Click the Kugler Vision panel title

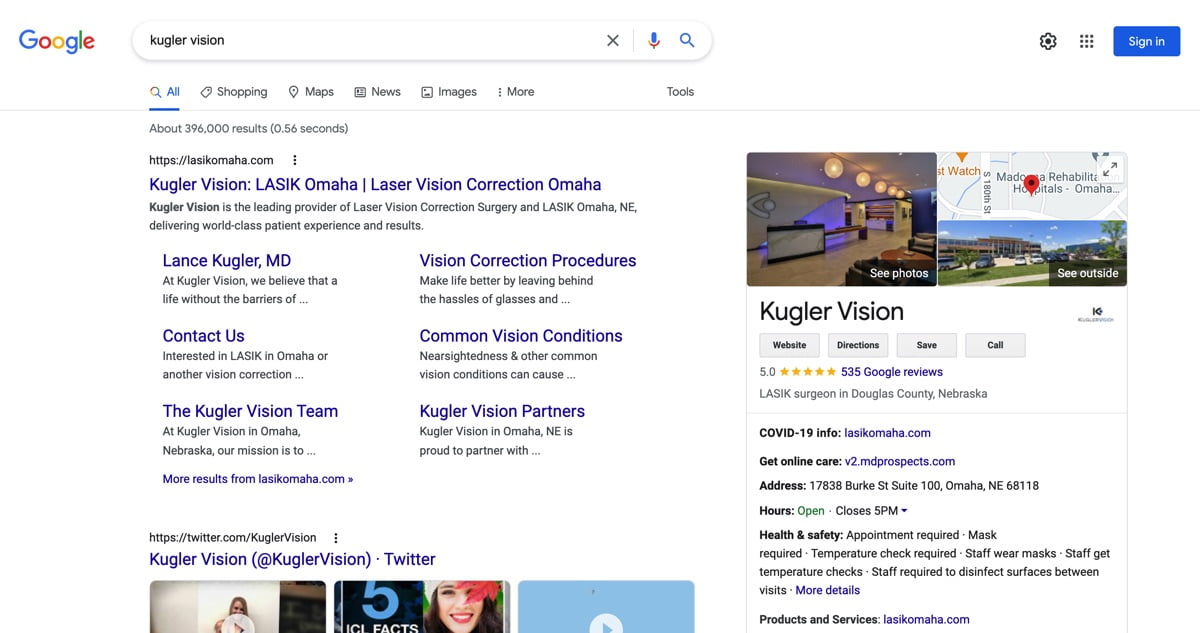point(832,311)
